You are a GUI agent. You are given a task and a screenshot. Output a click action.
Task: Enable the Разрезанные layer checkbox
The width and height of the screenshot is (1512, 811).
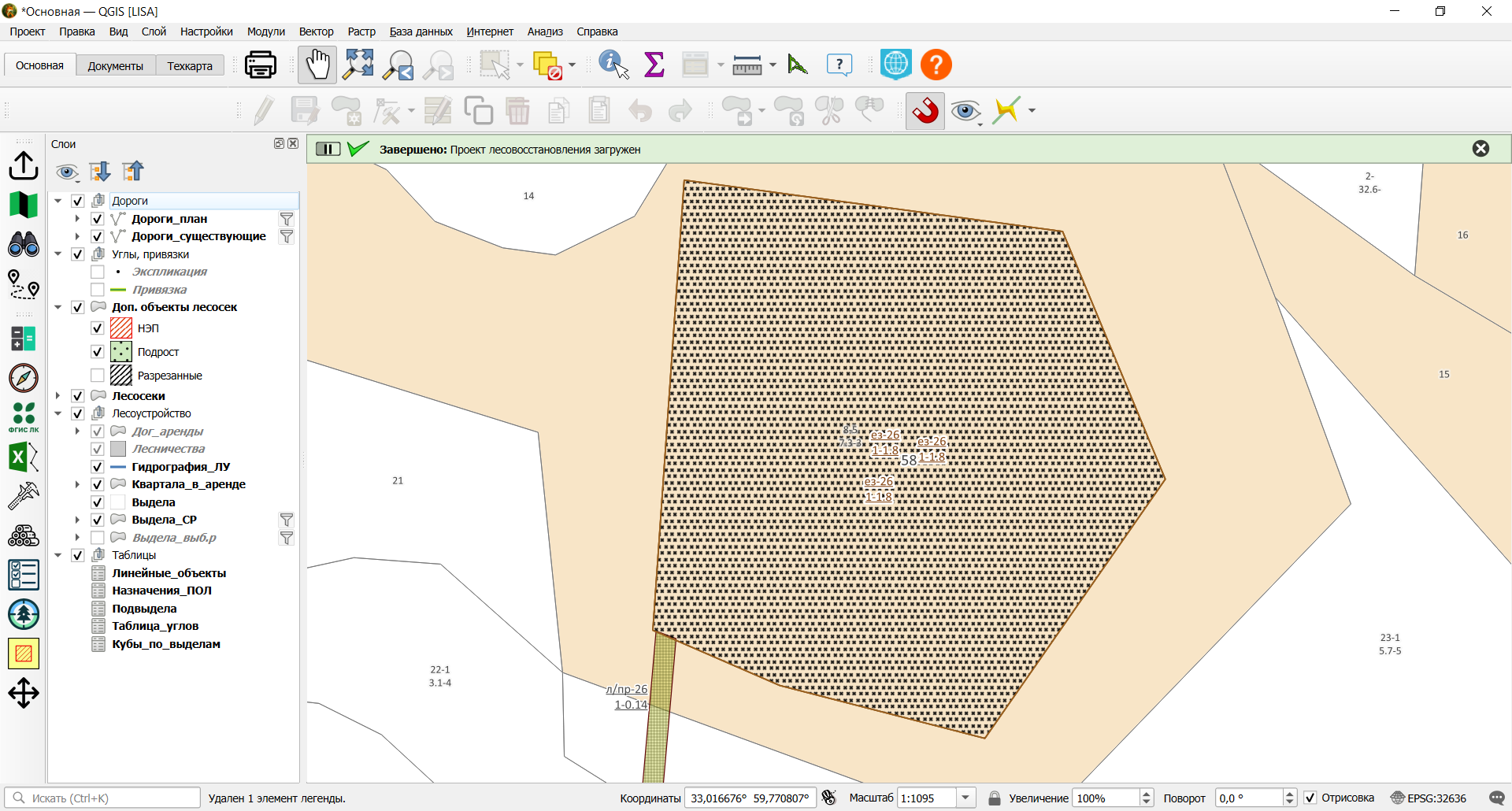98,376
